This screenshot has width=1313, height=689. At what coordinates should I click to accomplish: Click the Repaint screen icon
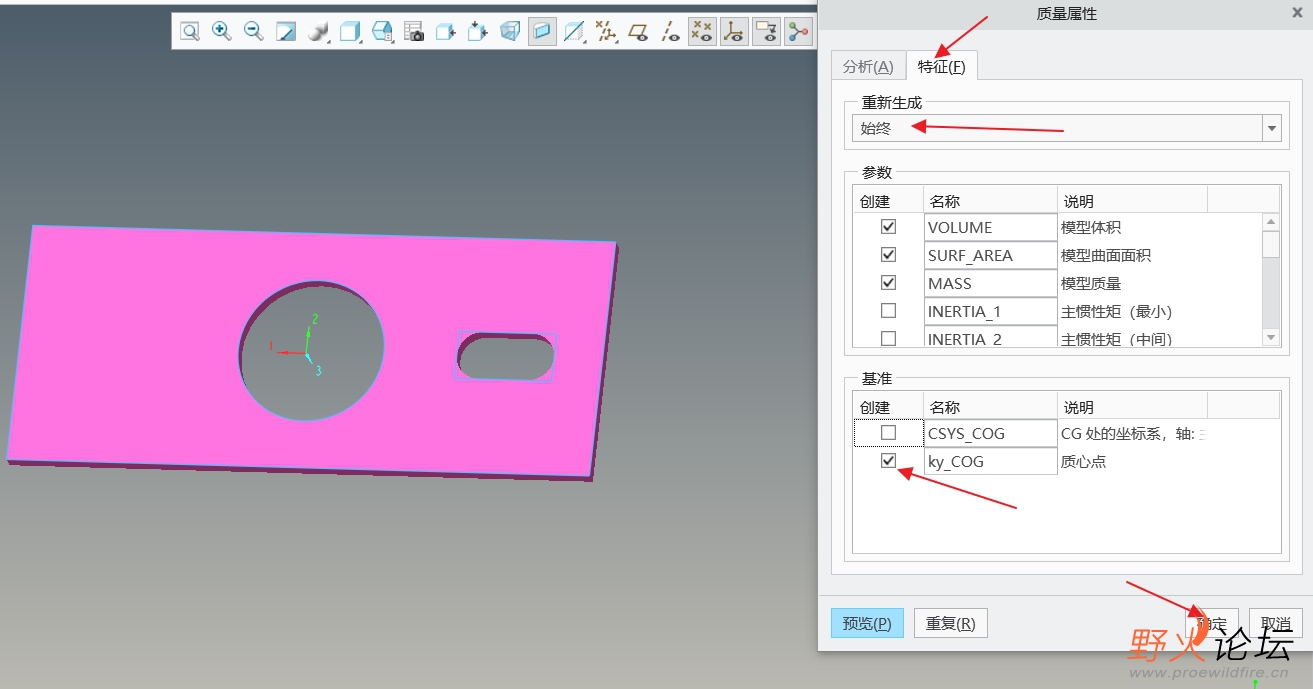286,32
